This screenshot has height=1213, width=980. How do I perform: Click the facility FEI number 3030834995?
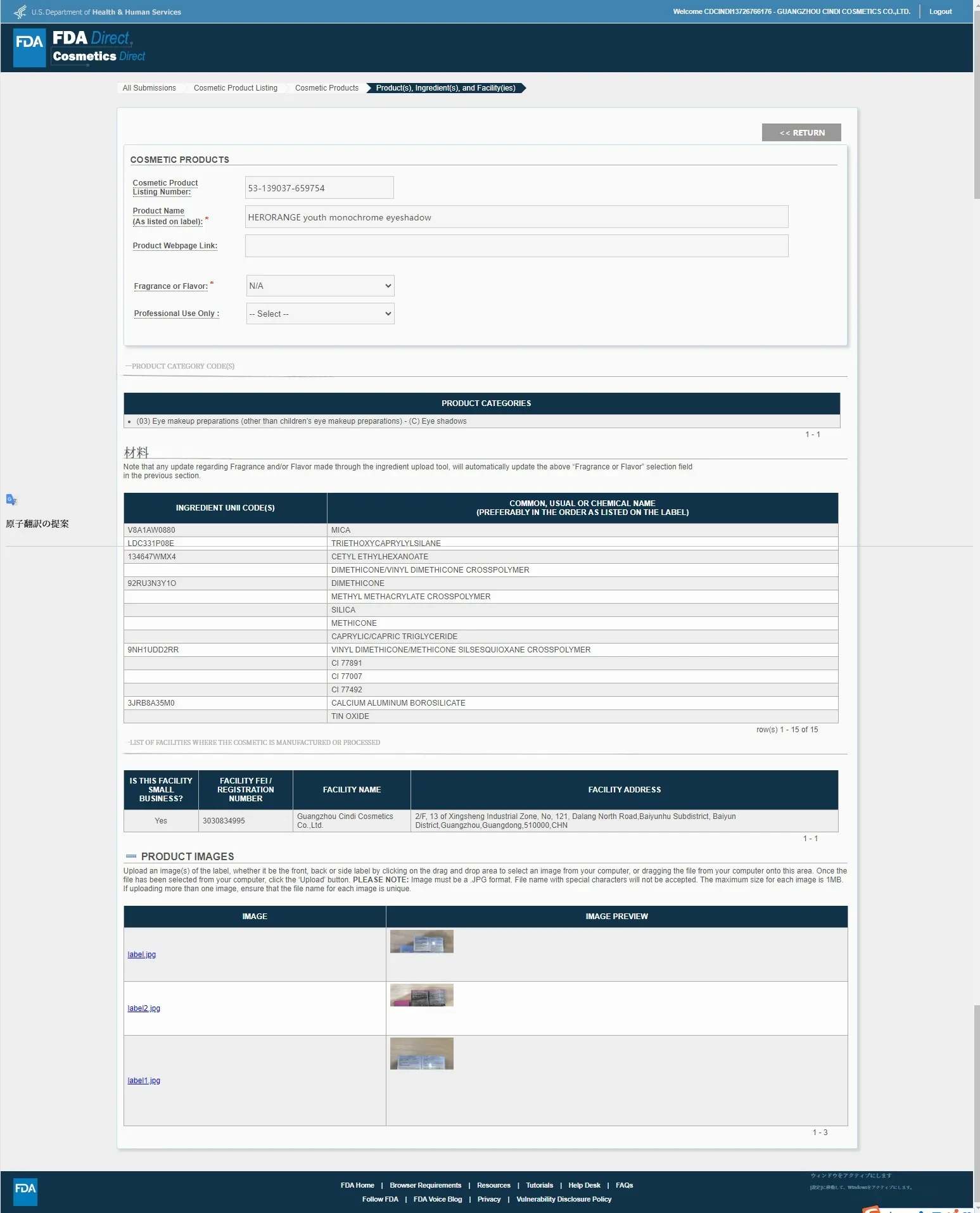(x=224, y=821)
